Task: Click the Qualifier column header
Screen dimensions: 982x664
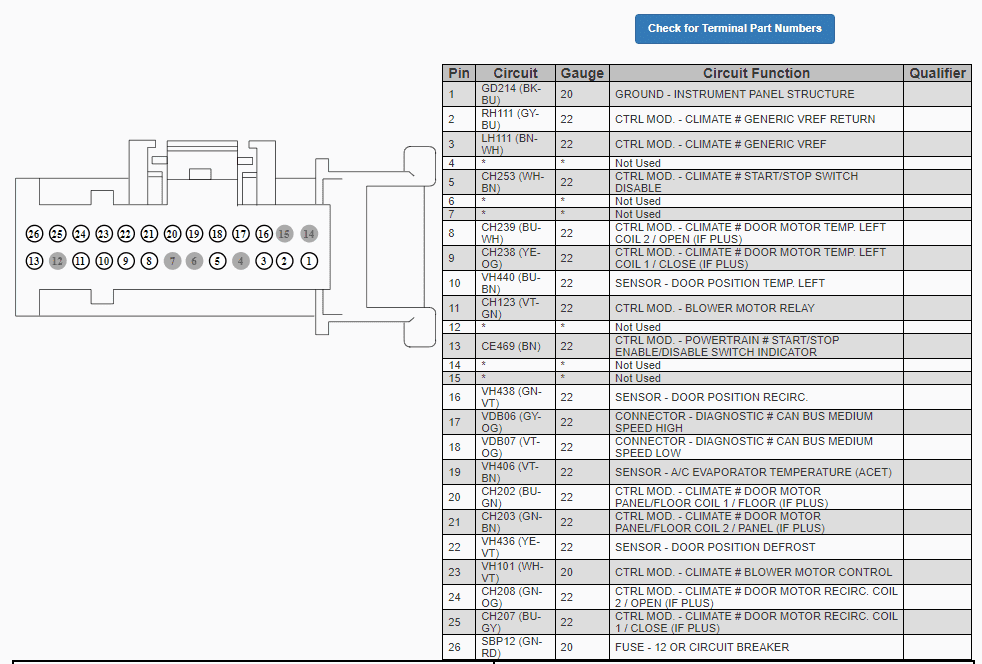Action: [938, 73]
